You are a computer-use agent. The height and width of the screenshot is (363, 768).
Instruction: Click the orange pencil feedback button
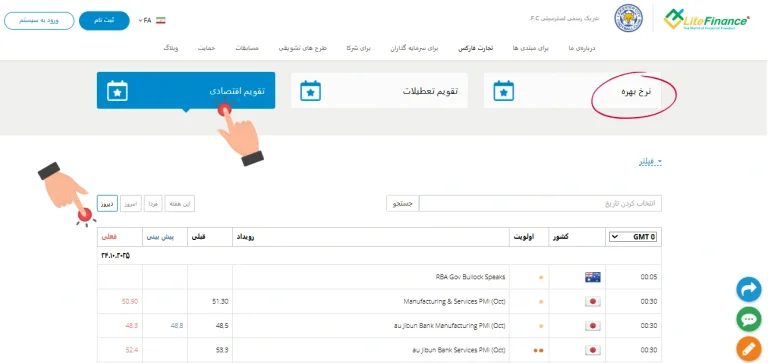point(748,349)
